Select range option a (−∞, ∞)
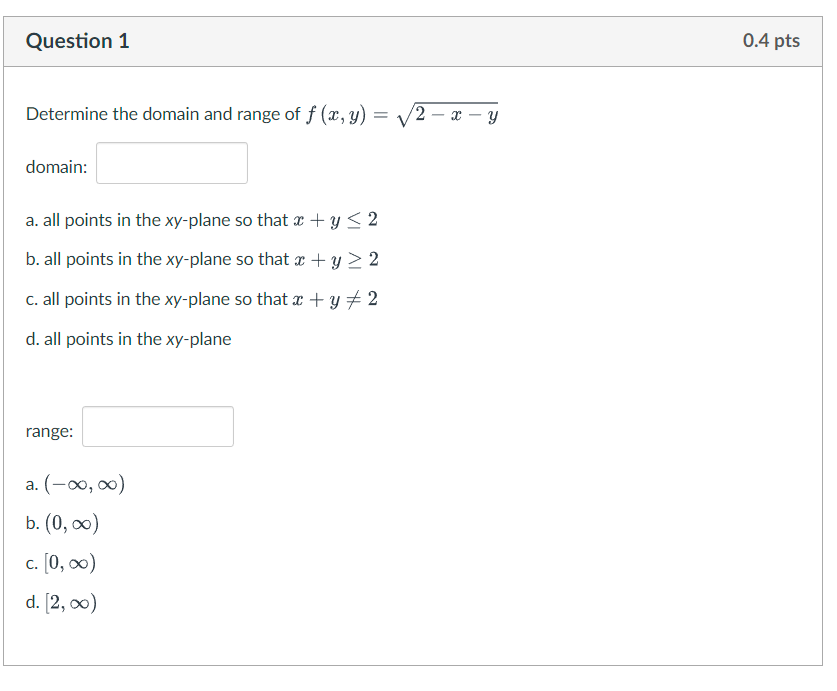837x691 pixels. click(x=75, y=484)
